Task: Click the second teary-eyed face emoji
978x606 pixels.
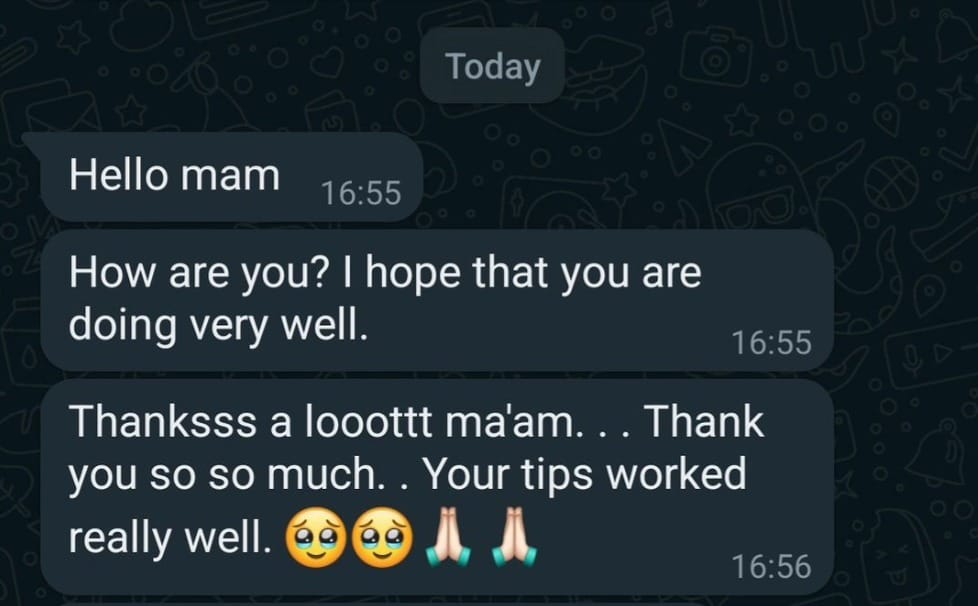Action: click(382, 537)
